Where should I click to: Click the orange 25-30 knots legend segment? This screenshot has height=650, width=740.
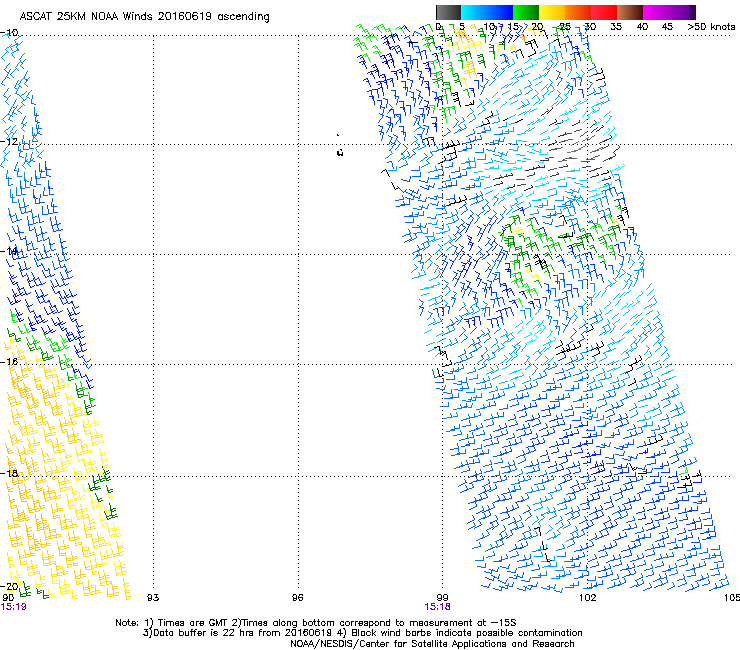pos(578,12)
